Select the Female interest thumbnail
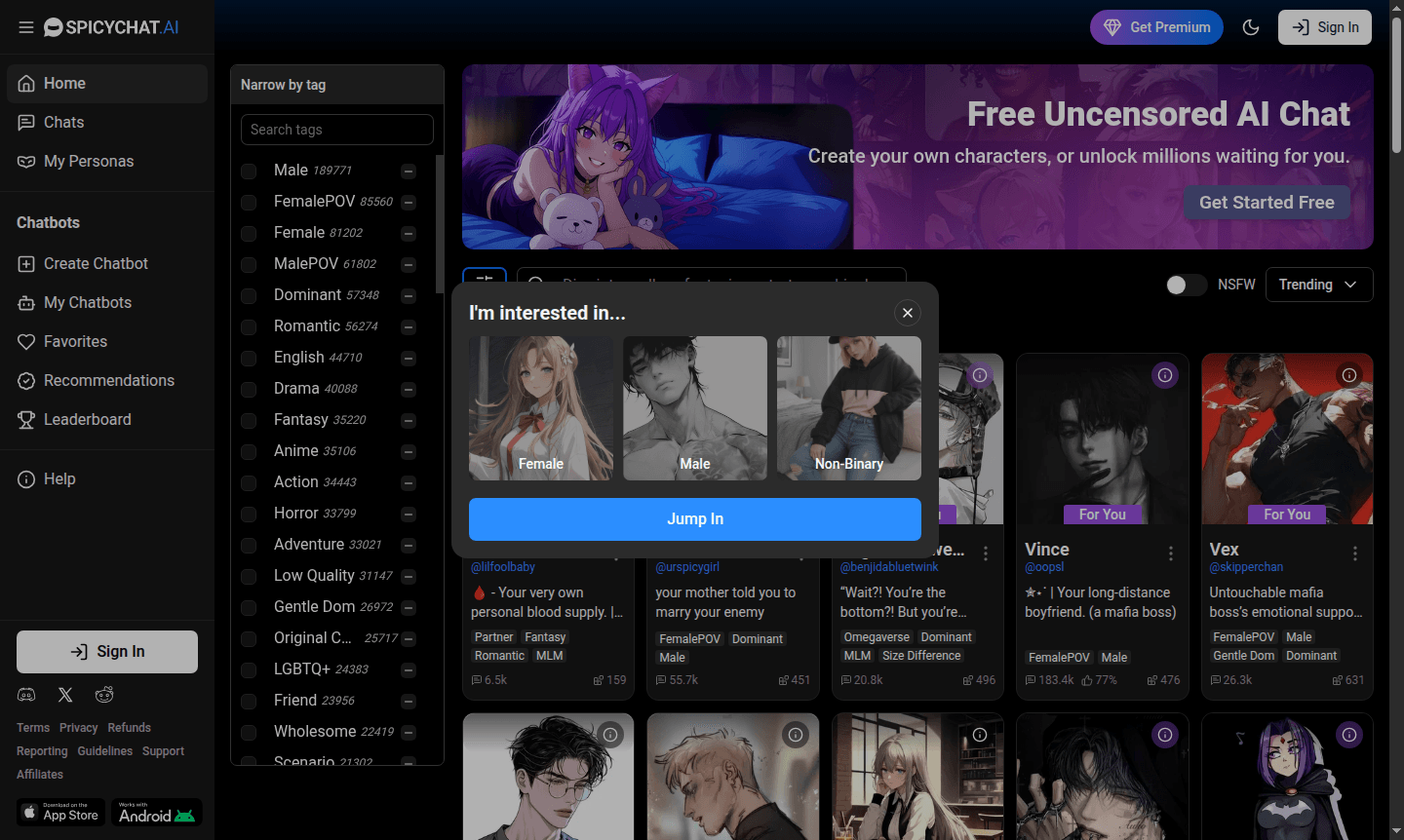The width and height of the screenshot is (1404, 840). point(541,408)
